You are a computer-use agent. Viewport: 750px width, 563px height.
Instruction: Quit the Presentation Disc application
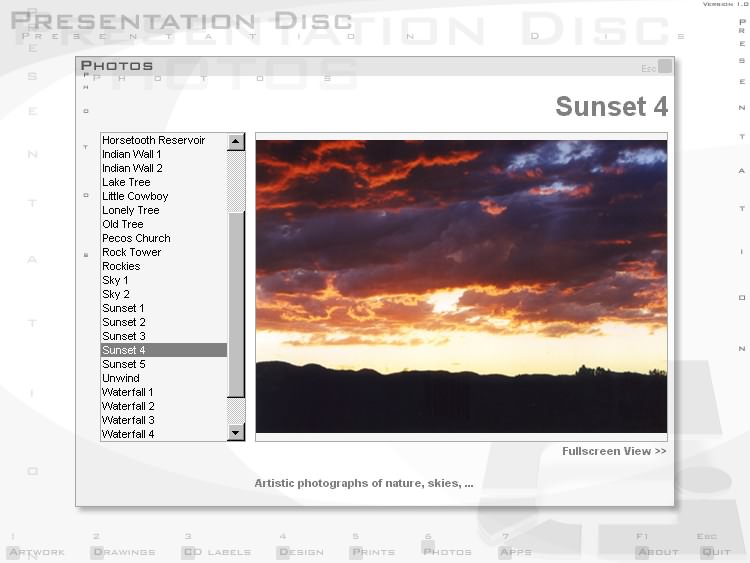tap(716, 552)
